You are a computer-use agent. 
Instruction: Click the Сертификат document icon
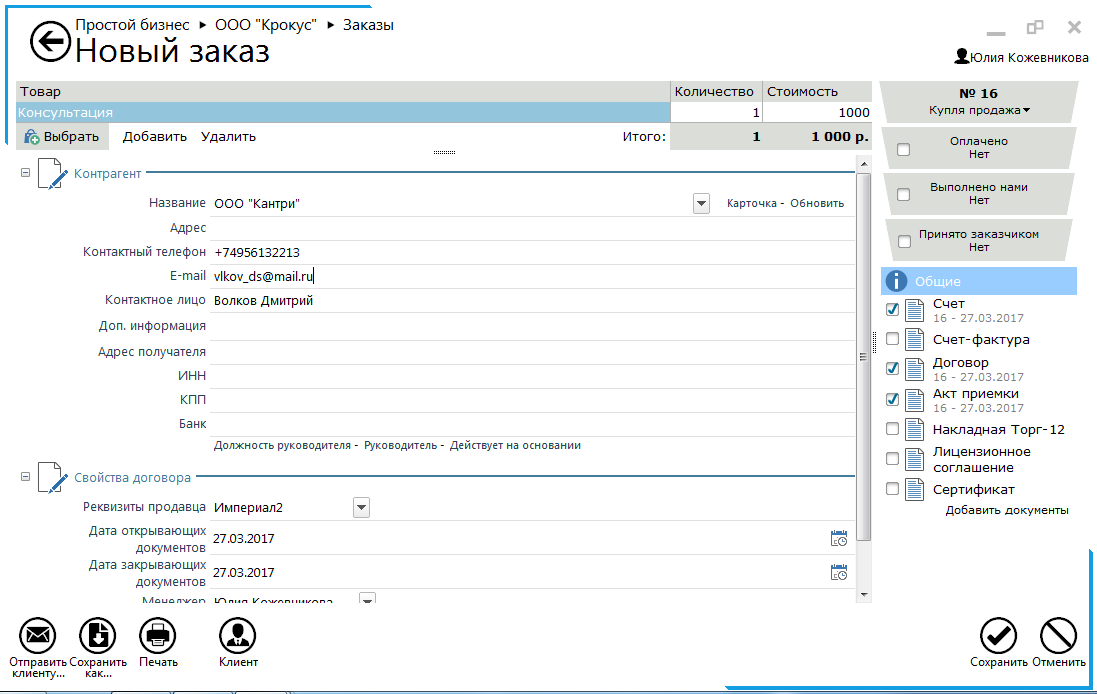coord(914,490)
